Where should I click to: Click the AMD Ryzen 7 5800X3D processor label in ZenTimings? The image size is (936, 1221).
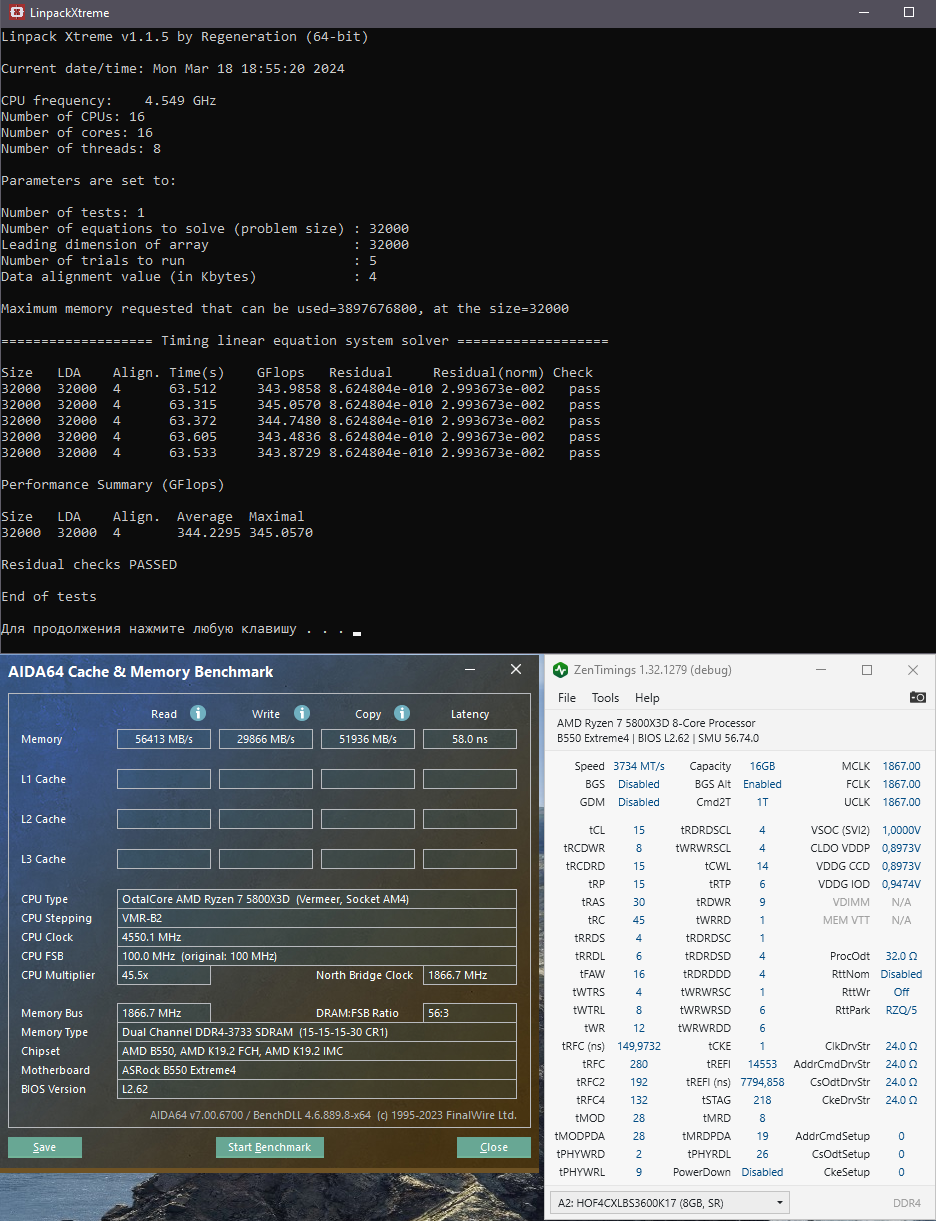coord(656,723)
